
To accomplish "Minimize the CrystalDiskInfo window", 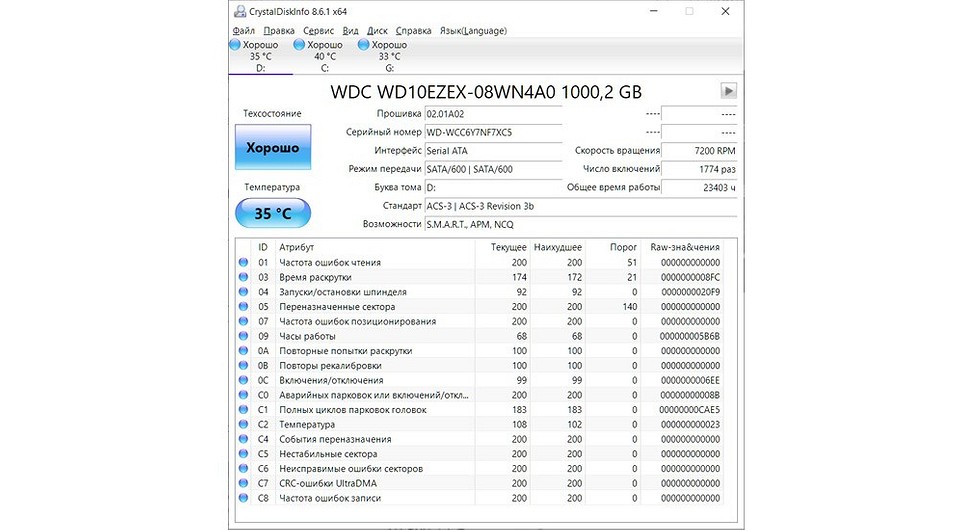I will [x=654, y=11].
